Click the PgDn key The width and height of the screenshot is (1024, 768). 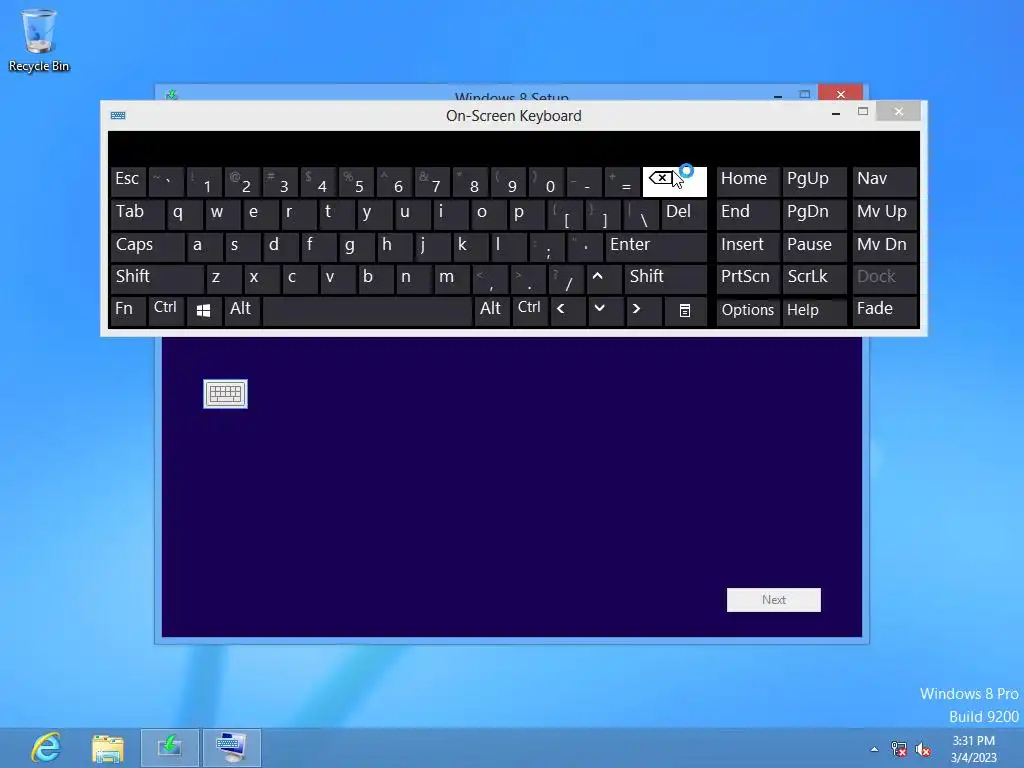click(x=814, y=214)
